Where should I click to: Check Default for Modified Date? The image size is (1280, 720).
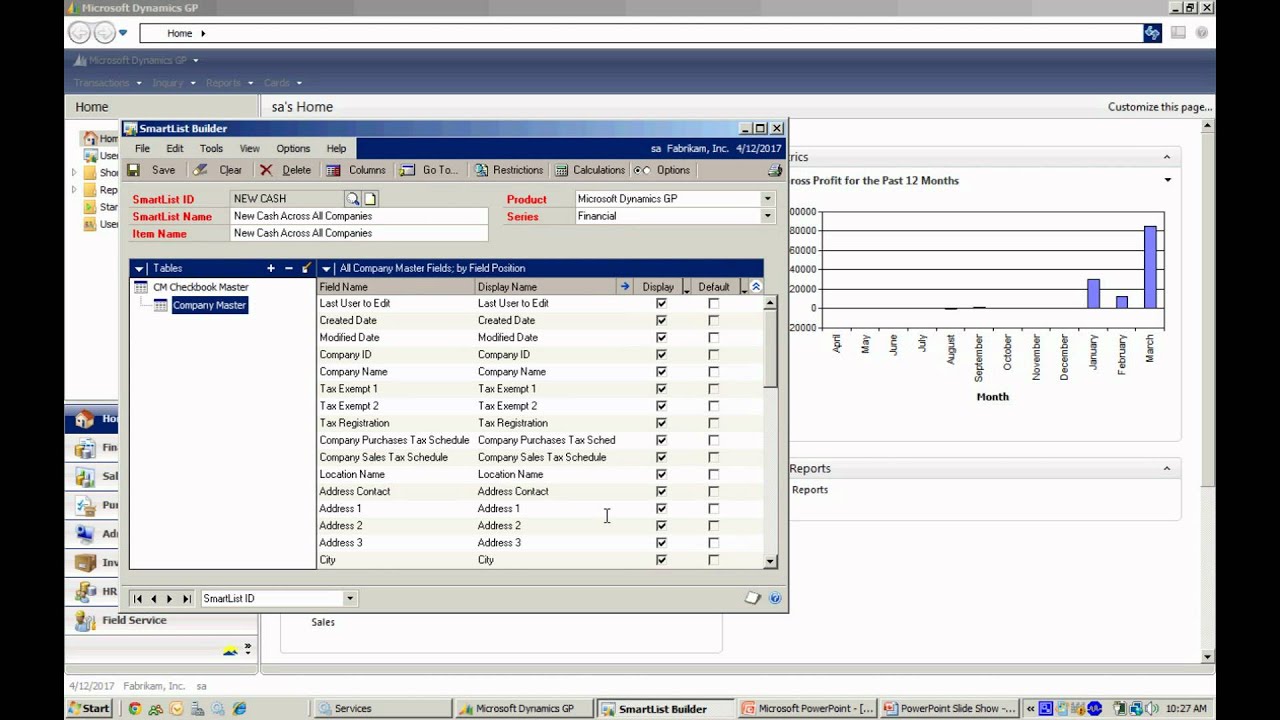(713, 337)
